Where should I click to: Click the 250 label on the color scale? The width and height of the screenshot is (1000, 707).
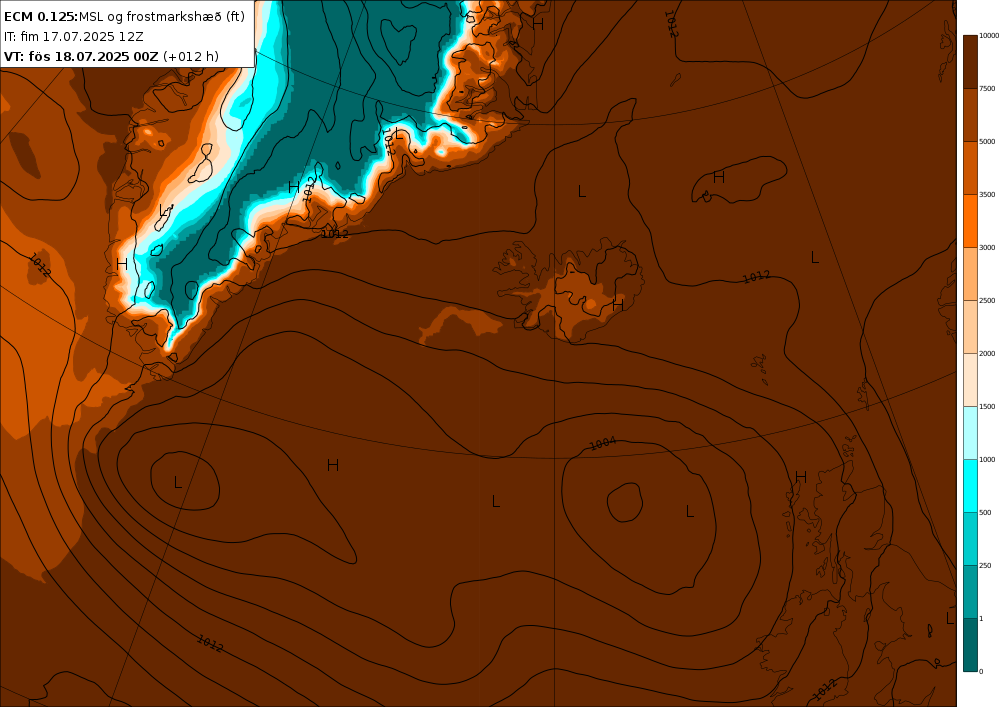click(985, 565)
